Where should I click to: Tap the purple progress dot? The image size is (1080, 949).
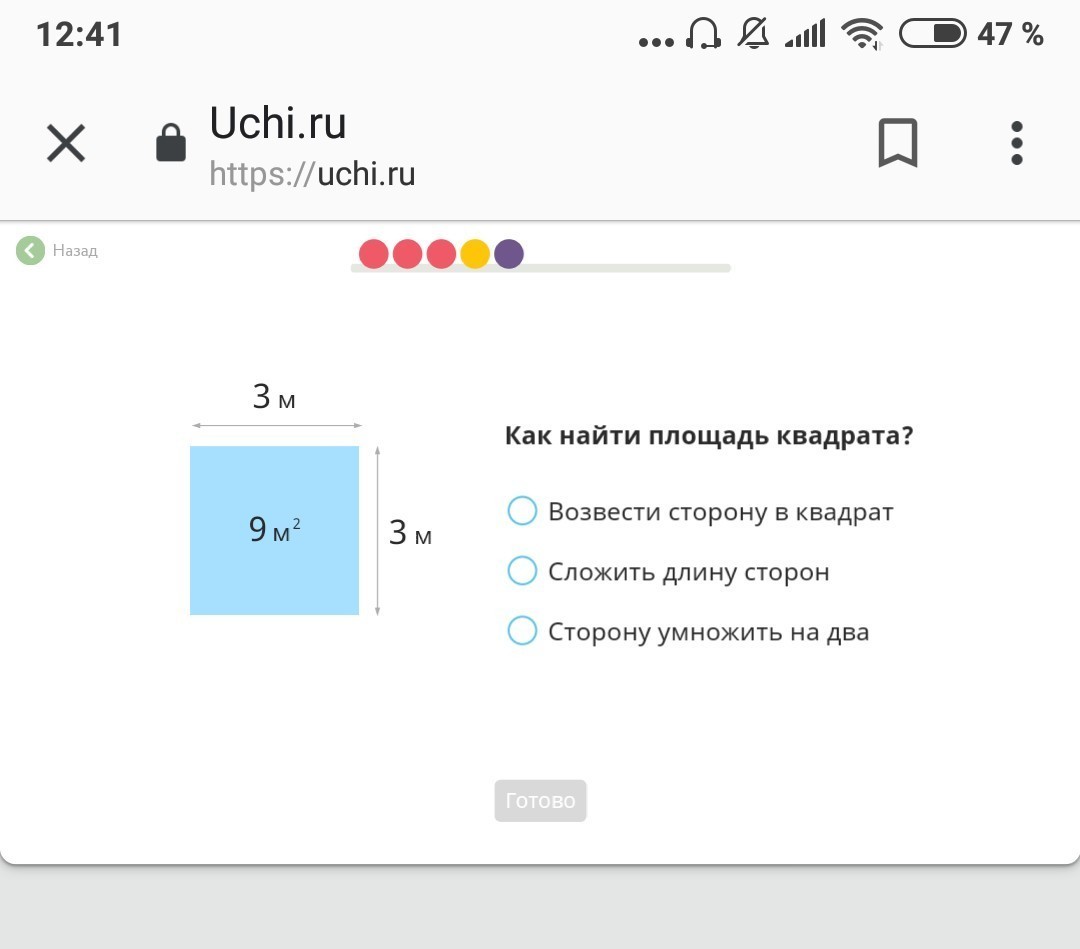click(x=509, y=253)
